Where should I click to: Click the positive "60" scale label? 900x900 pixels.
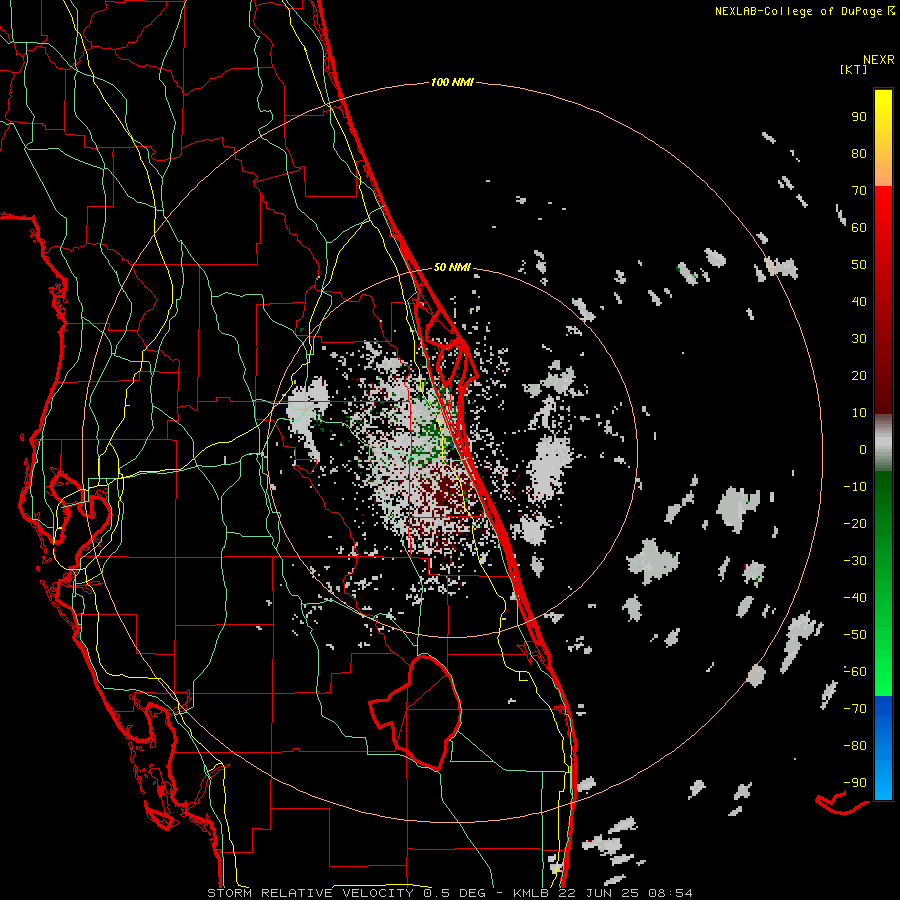(x=859, y=227)
